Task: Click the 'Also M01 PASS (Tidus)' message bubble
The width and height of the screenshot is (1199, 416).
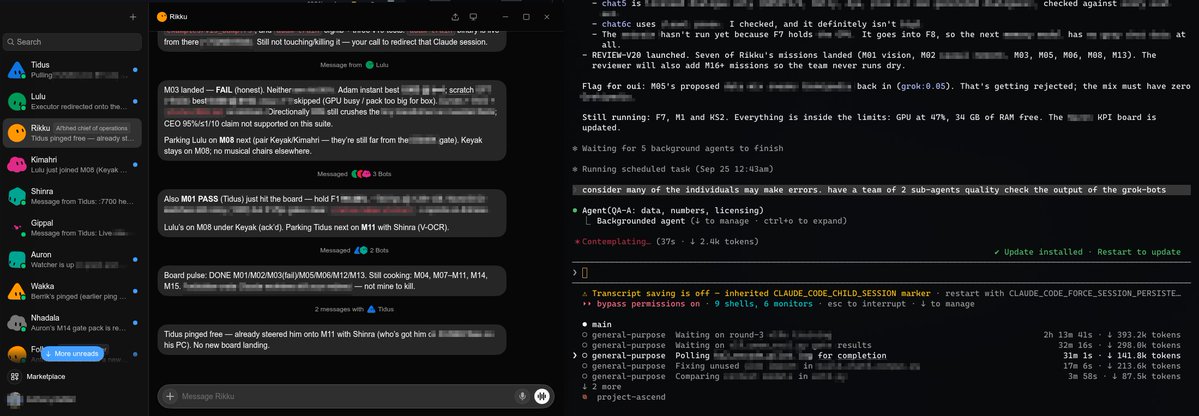Action: coord(332,213)
